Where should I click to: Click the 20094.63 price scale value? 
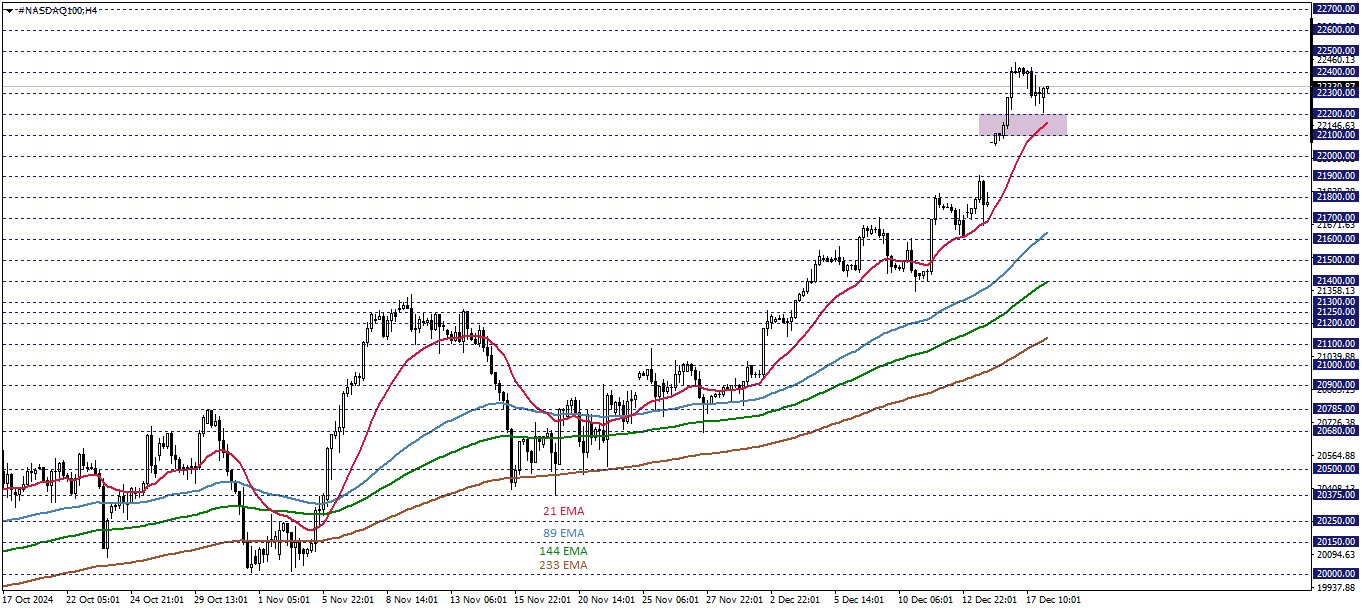[1336, 554]
